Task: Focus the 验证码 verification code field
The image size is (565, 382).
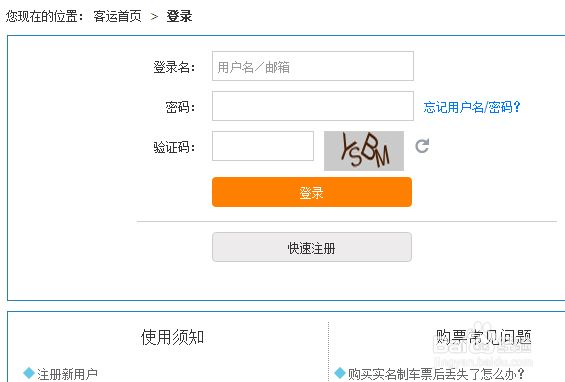Action: click(263, 146)
